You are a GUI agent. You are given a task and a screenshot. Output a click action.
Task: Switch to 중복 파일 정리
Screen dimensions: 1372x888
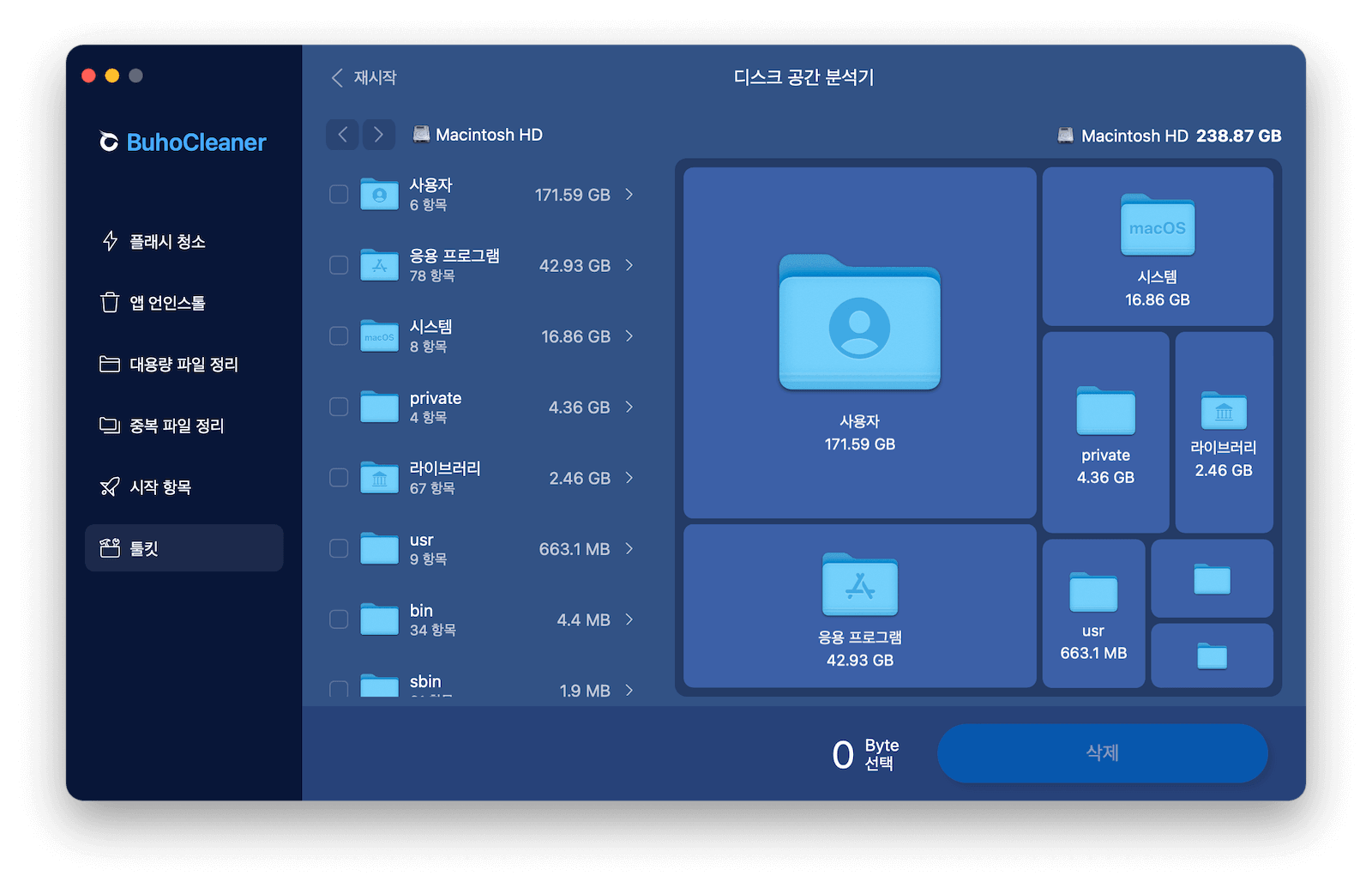(x=184, y=426)
